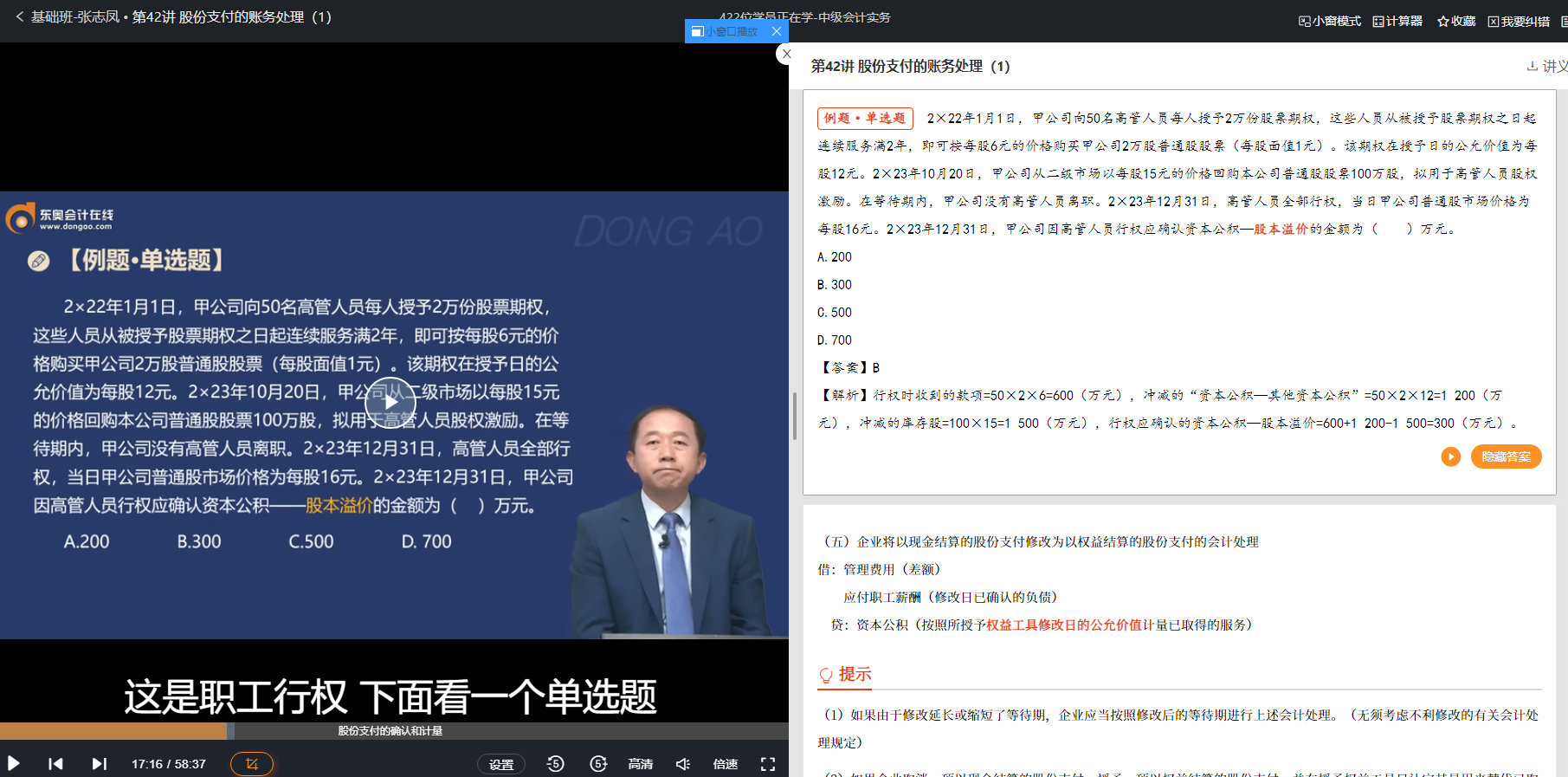Click 隐藏答案 to hide the answer
This screenshot has width=1568, height=777.
(1506, 456)
